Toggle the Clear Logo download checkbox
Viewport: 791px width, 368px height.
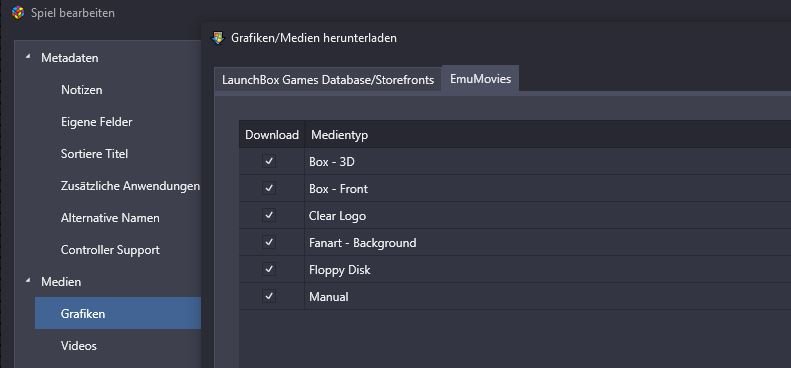tap(269, 216)
